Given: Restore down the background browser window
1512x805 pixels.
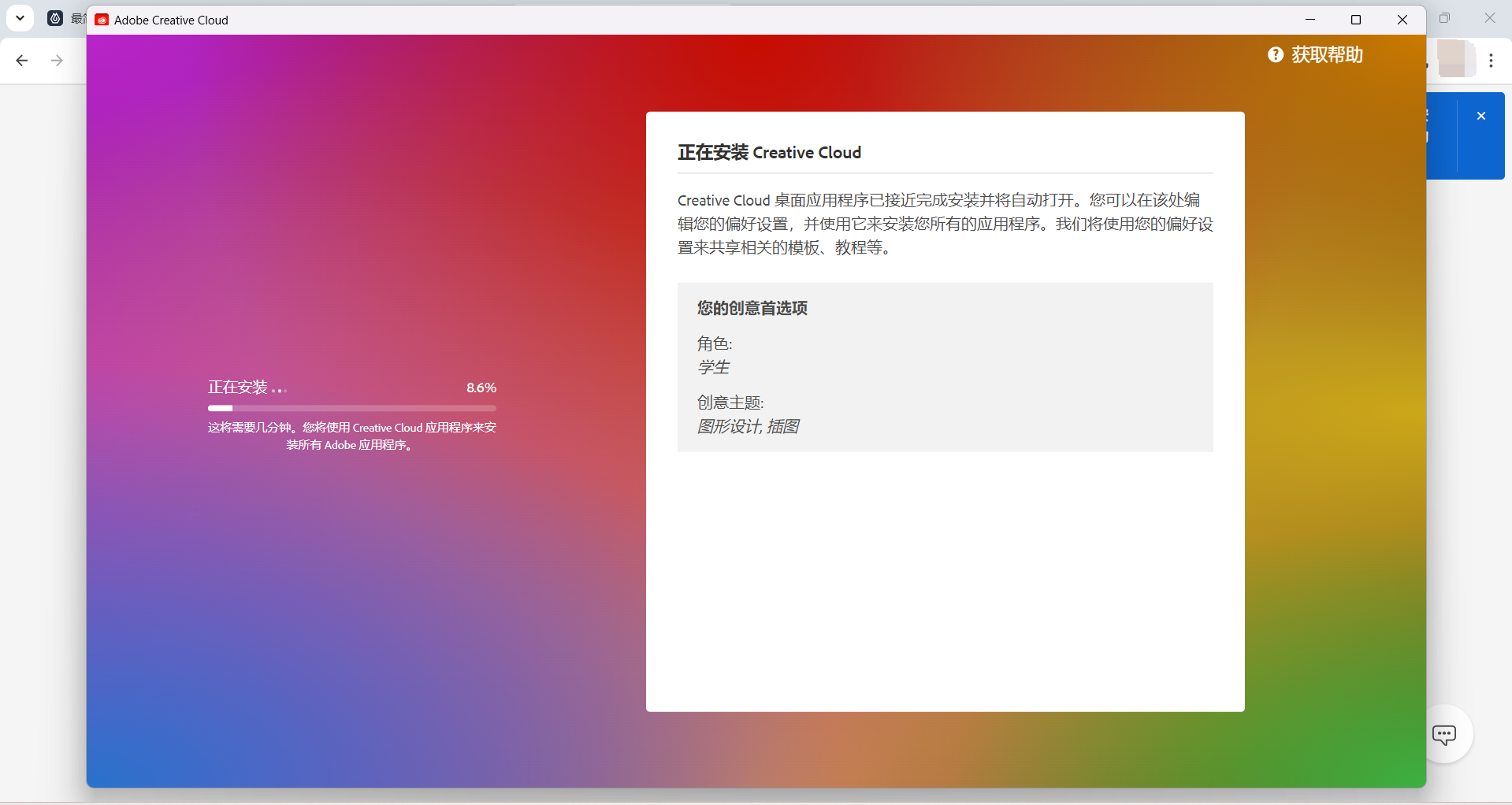Looking at the screenshot, I should [x=1444, y=18].
